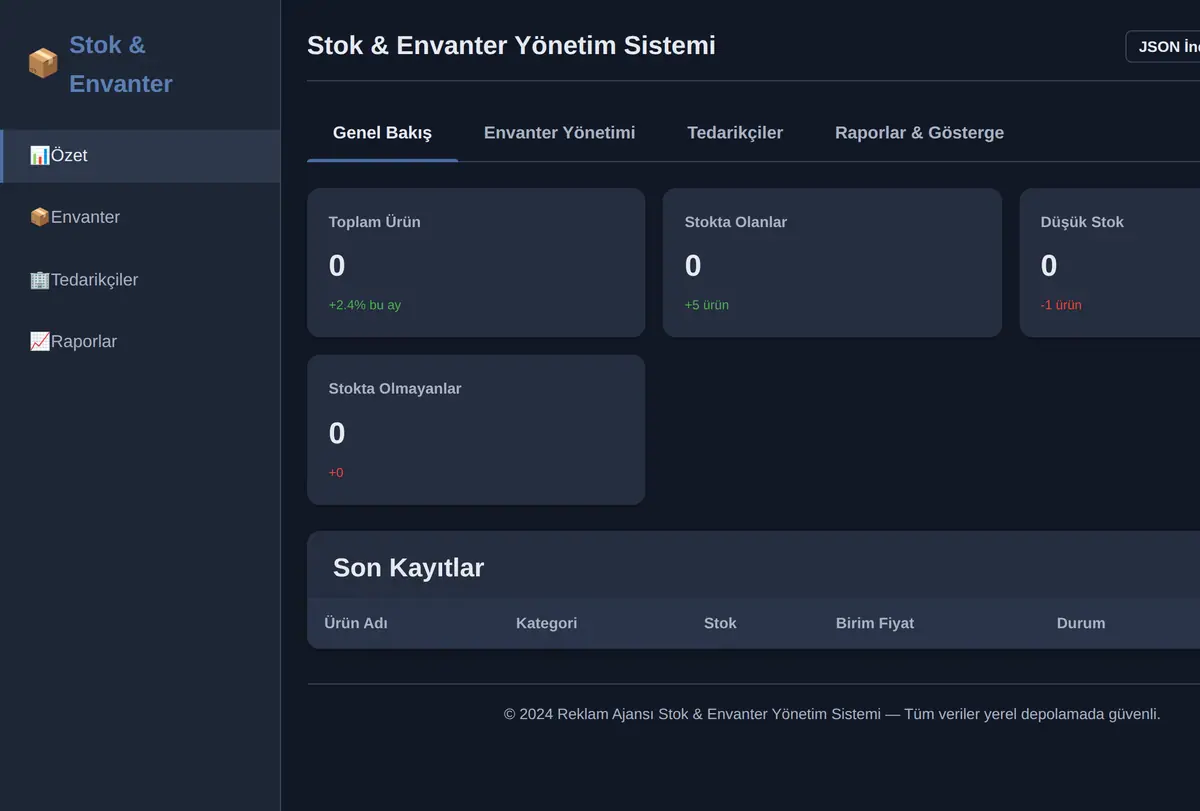
Task: Click the '+2.4% bu ay' text
Action: point(365,305)
